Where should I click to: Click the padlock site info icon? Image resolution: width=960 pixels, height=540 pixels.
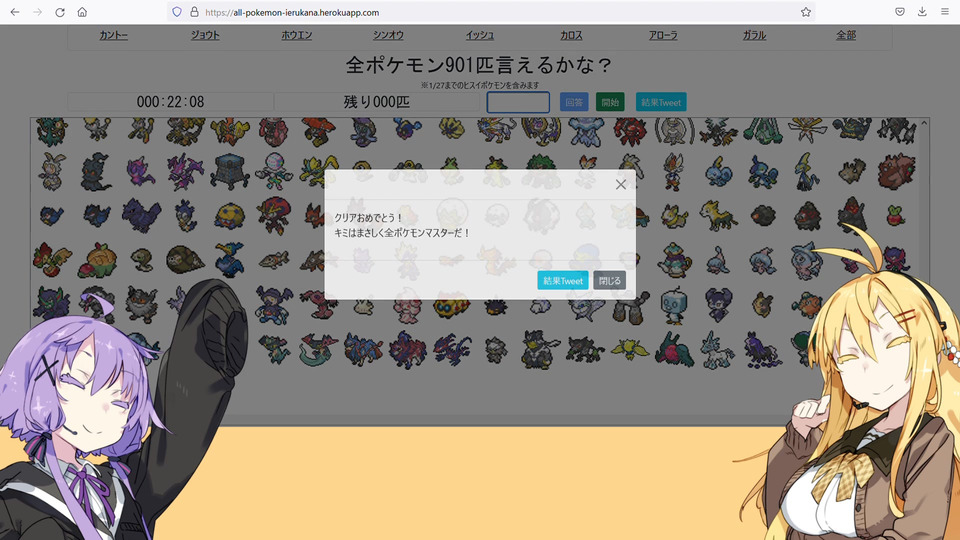194,12
